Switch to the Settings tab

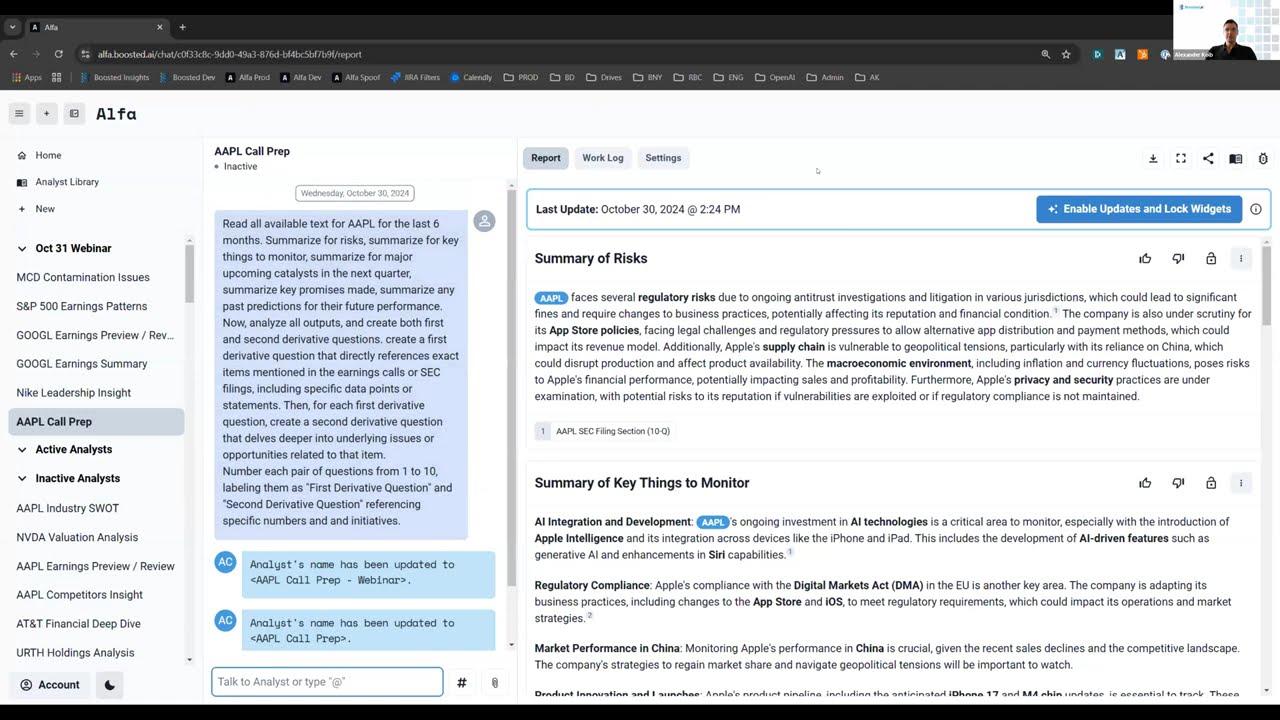coord(663,158)
